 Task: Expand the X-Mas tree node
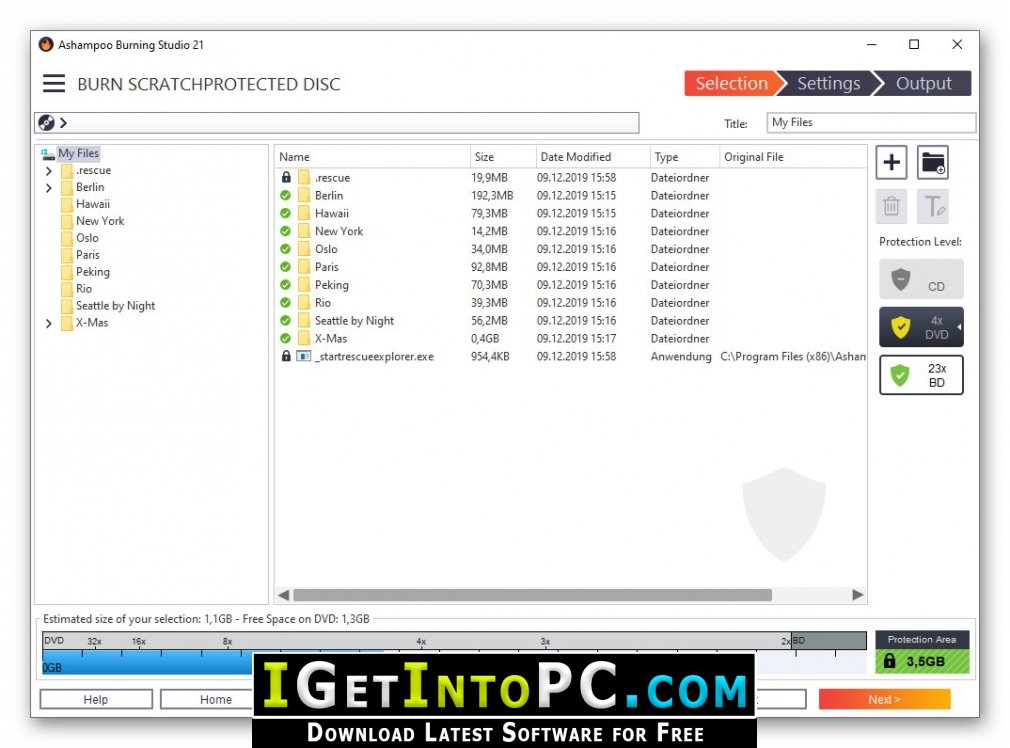point(49,323)
